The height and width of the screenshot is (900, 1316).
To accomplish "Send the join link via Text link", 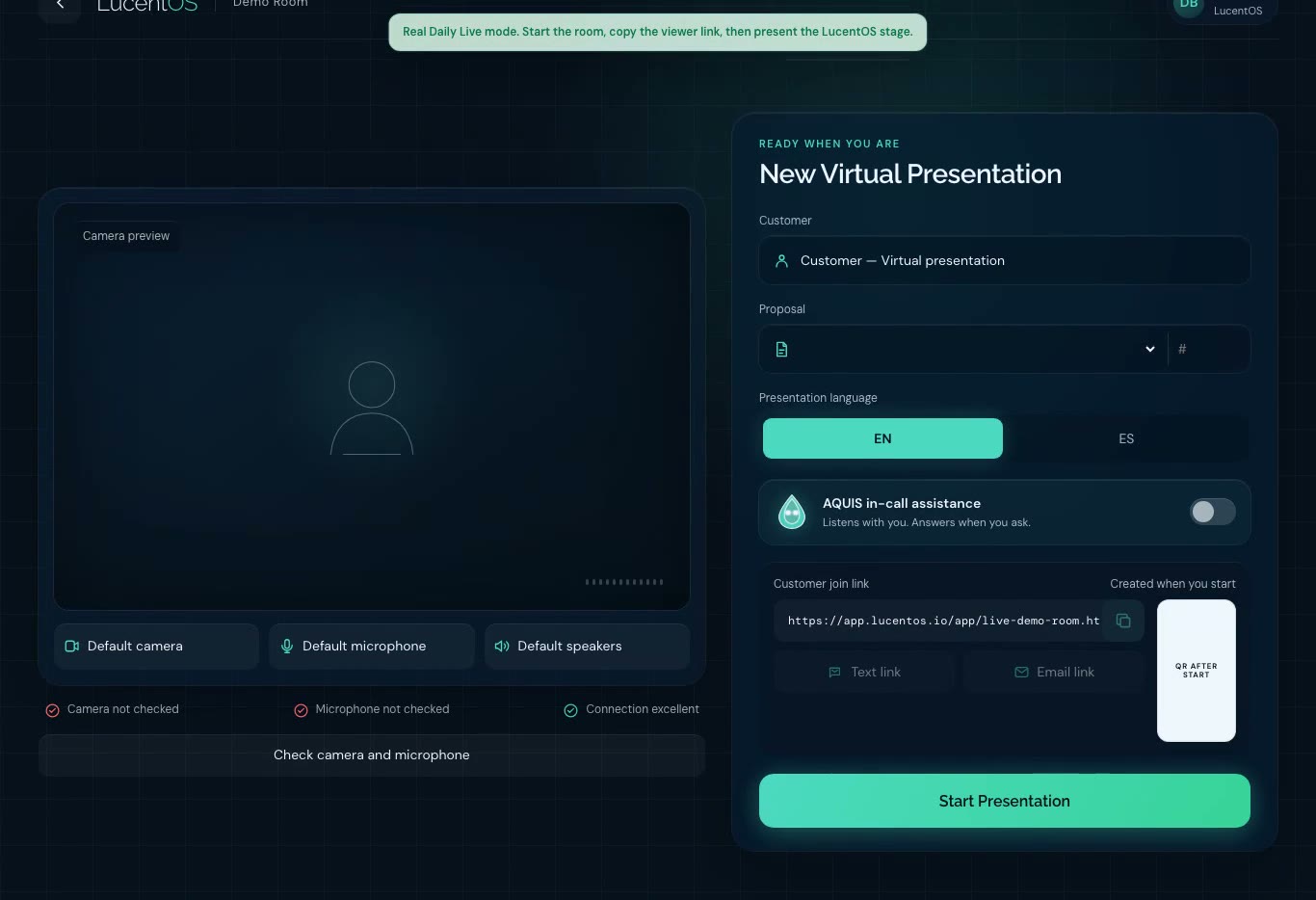I will pyautogui.click(x=864, y=673).
